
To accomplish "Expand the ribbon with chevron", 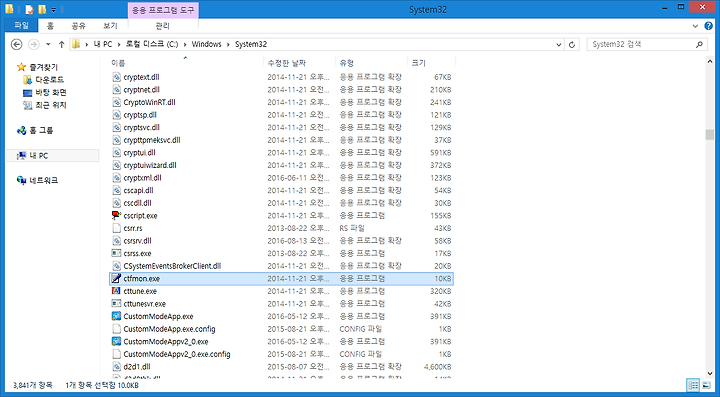I will pyautogui.click(x=695, y=26).
